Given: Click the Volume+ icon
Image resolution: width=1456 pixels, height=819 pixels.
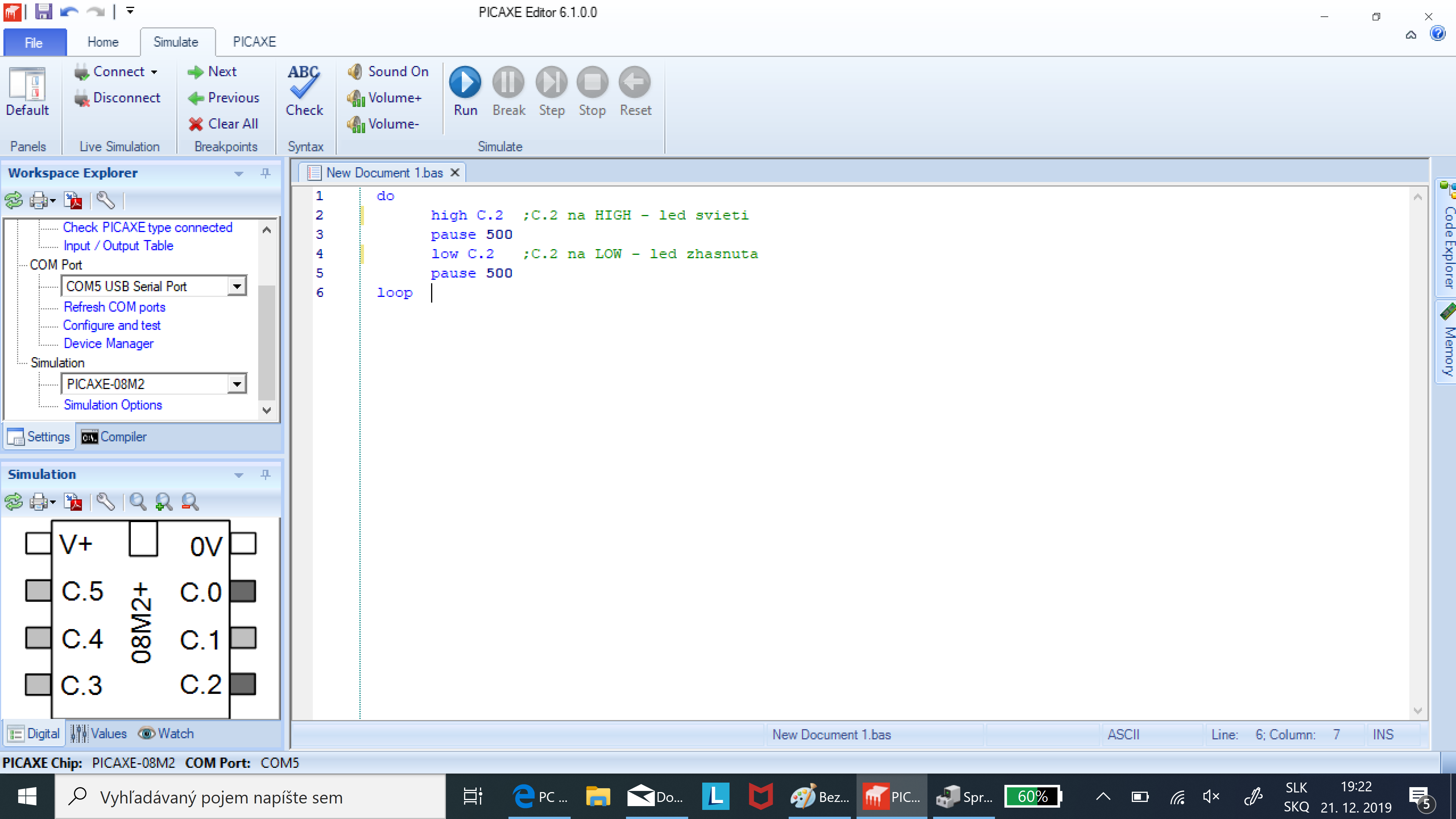Looking at the screenshot, I should coord(356,98).
